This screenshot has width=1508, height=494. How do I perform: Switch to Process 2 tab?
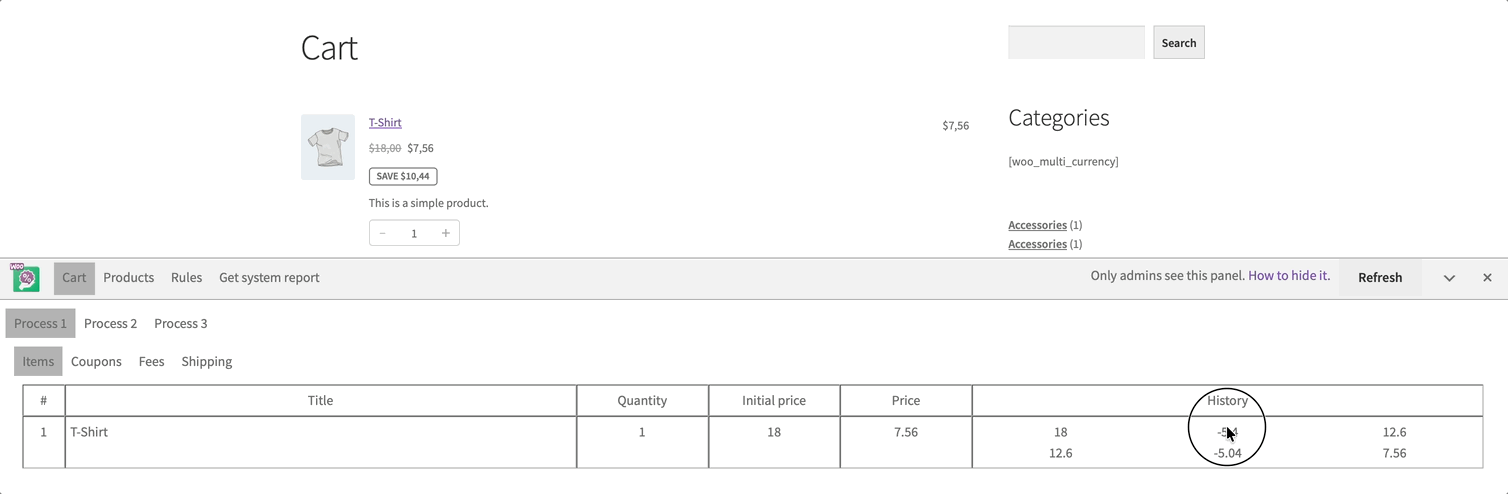[110, 324]
